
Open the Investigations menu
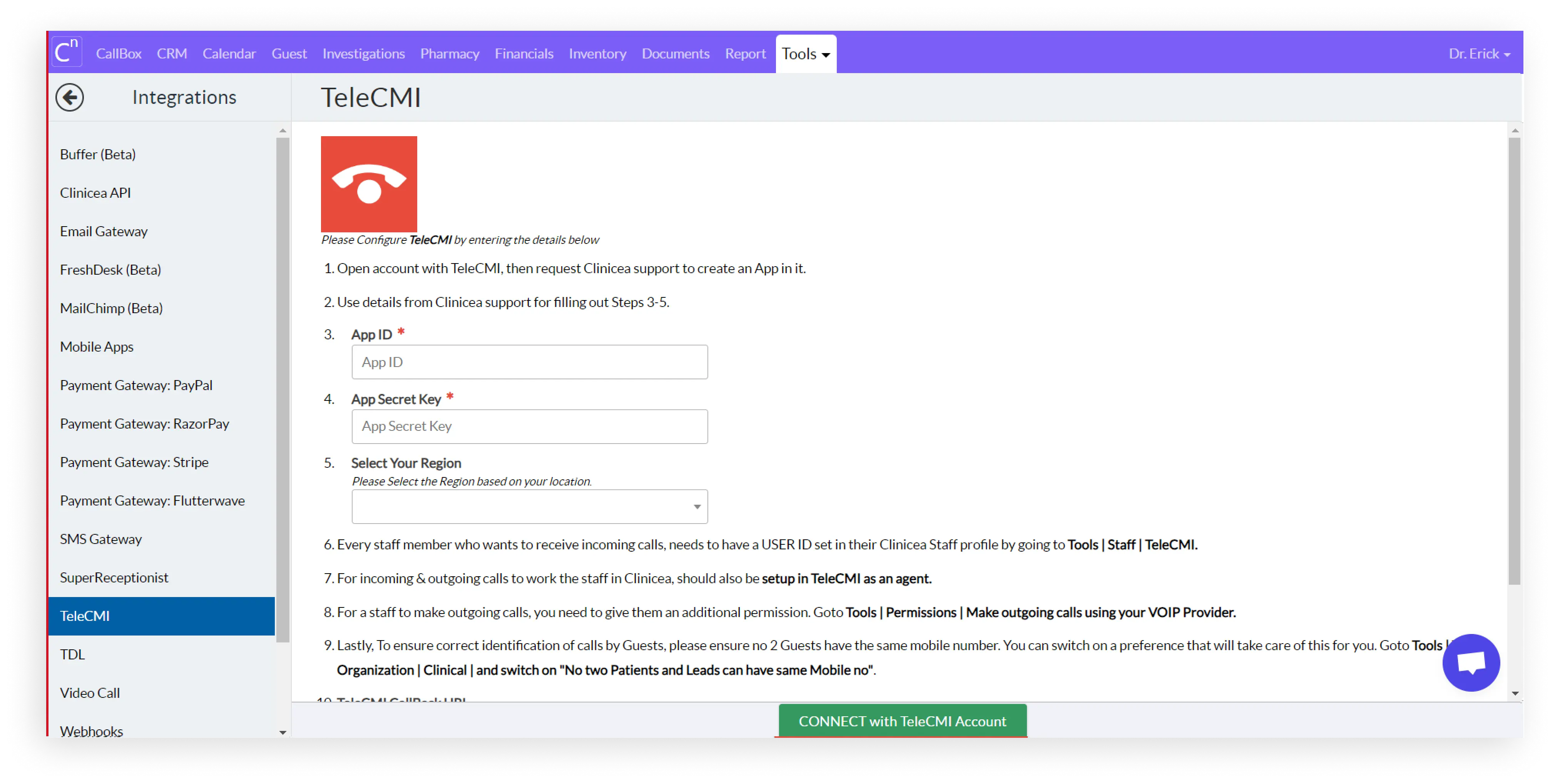(363, 54)
